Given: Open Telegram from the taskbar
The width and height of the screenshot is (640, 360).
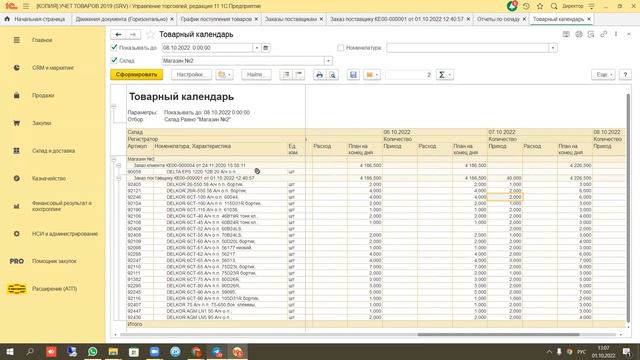Looking at the screenshot, I should [x=217, y=352].
